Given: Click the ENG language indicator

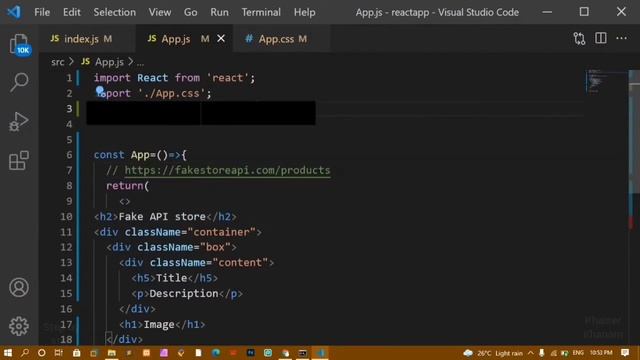Looking at the screenshot, I should click(578, 353).
